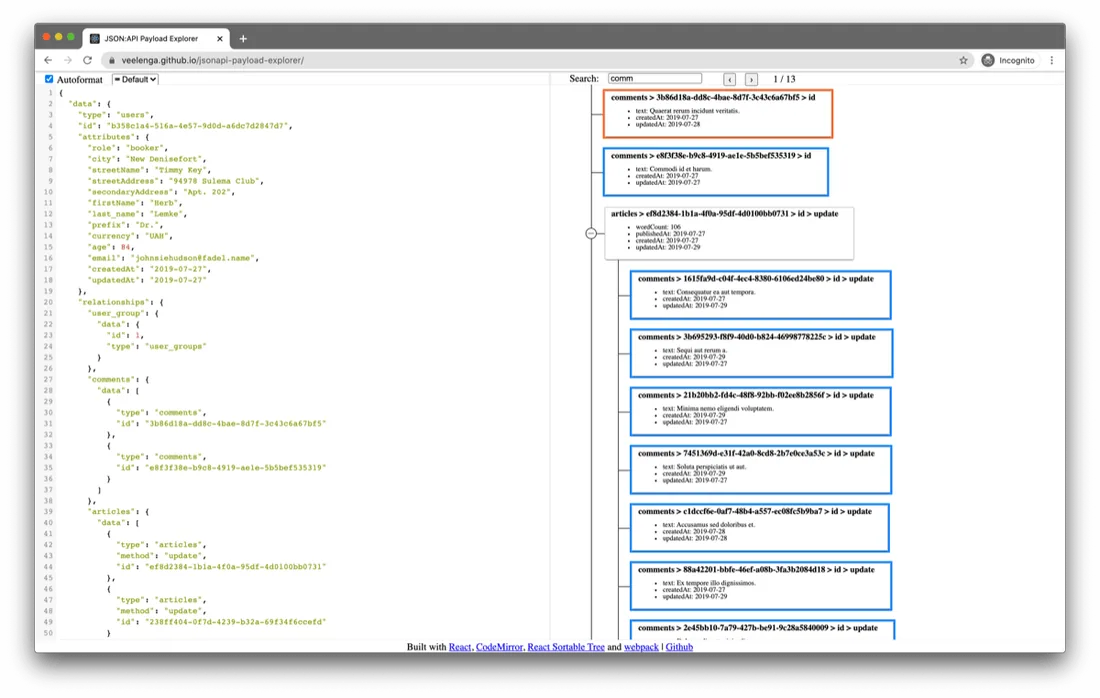The height and width of the screenshot is (698, 1100).
Task: Bookmark this page with the star icon
Action: click(x=963, y=60)
